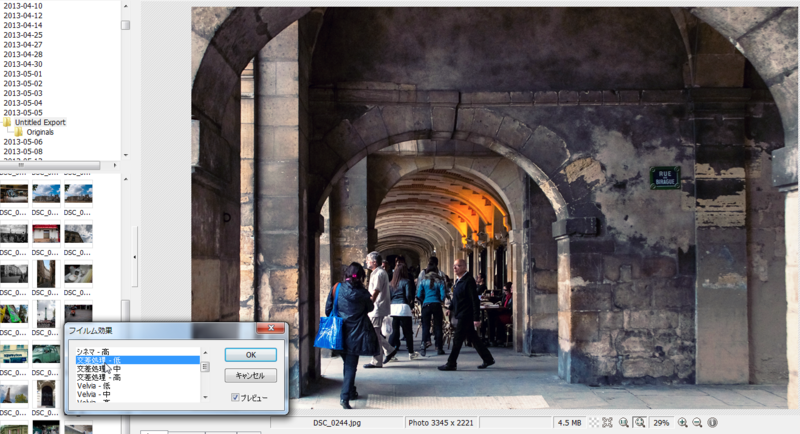Screen dimensions: 800x434
Task: Open folder 2013-04-28
Action: 23,55
